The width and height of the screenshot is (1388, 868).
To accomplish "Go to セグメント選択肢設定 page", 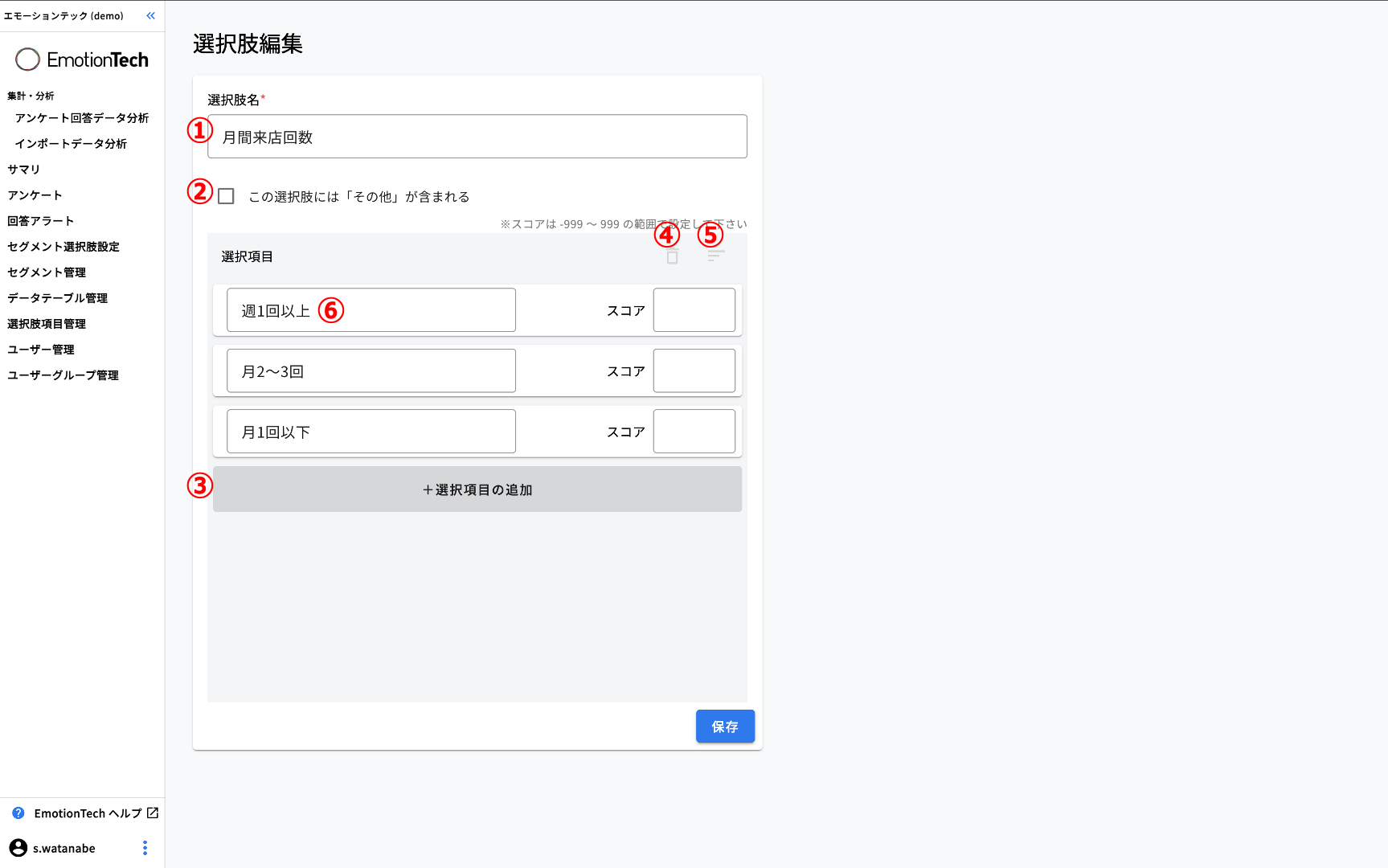I will [63, 247].
